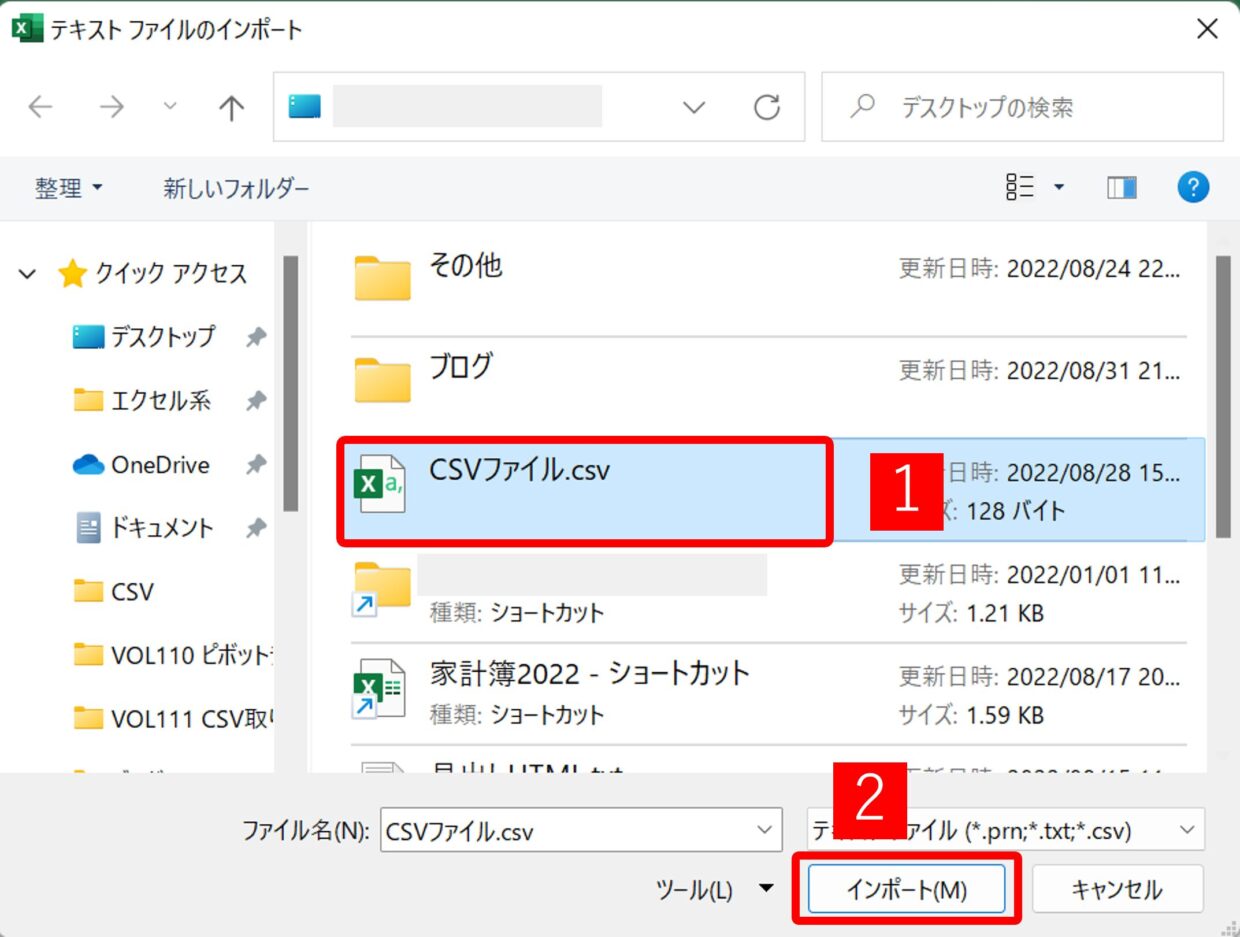Open the ツール(L) dropdown
The width and height of the screenshot is (1240, 937).
(715, 890)
